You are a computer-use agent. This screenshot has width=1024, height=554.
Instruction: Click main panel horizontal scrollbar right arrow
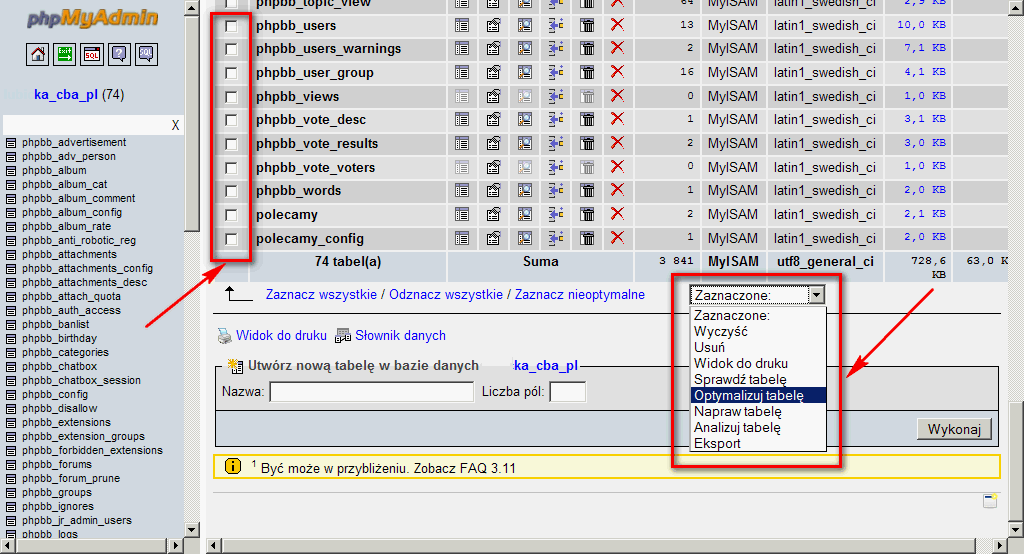(x=1000, y=545)
